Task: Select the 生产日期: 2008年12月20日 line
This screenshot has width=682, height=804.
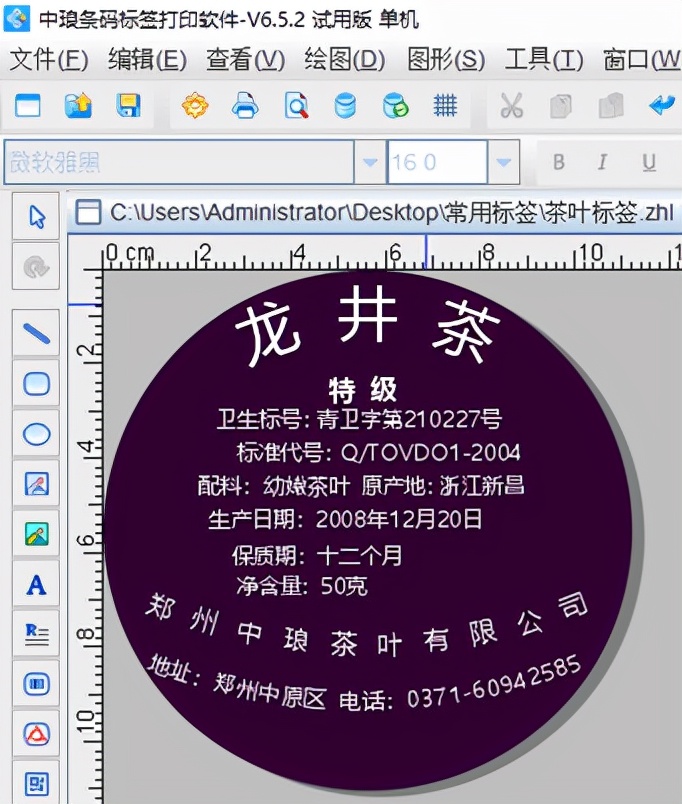Action: point(345,519)
